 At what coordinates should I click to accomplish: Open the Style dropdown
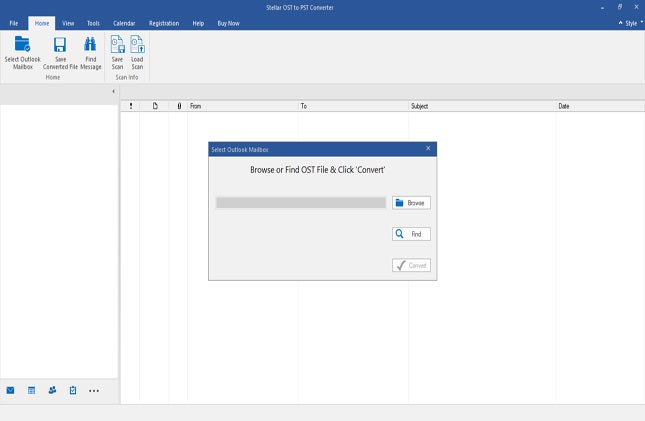click(629, 22)
